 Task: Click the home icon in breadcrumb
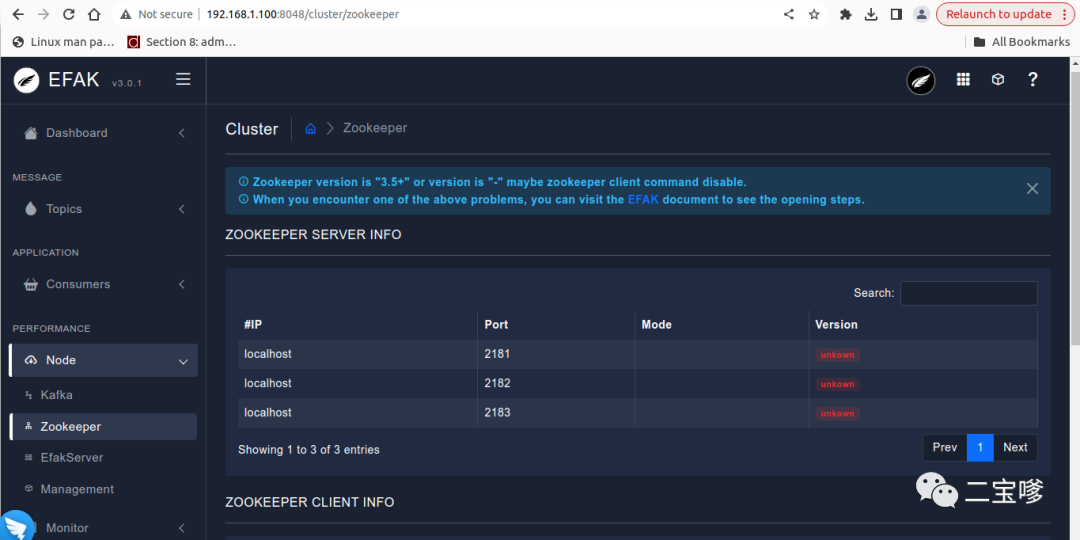[x=311, y=128]
